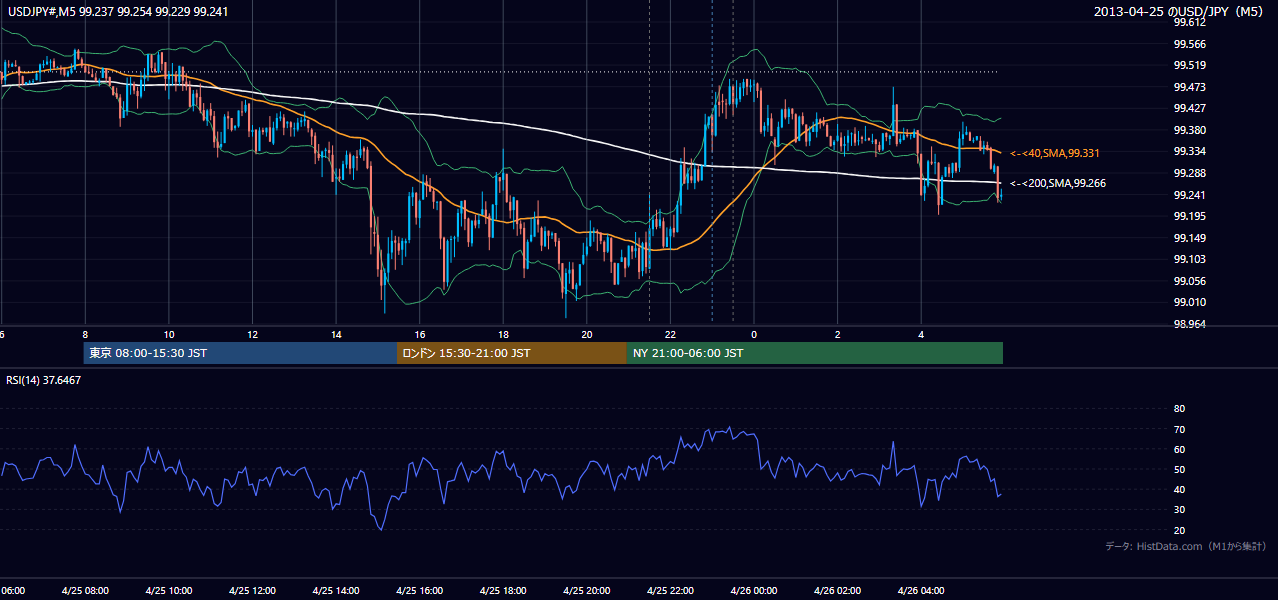The width and height of the screenshot is (1278, 600).
Task: Click RSI axis level 50
Action: (1179, 469)
